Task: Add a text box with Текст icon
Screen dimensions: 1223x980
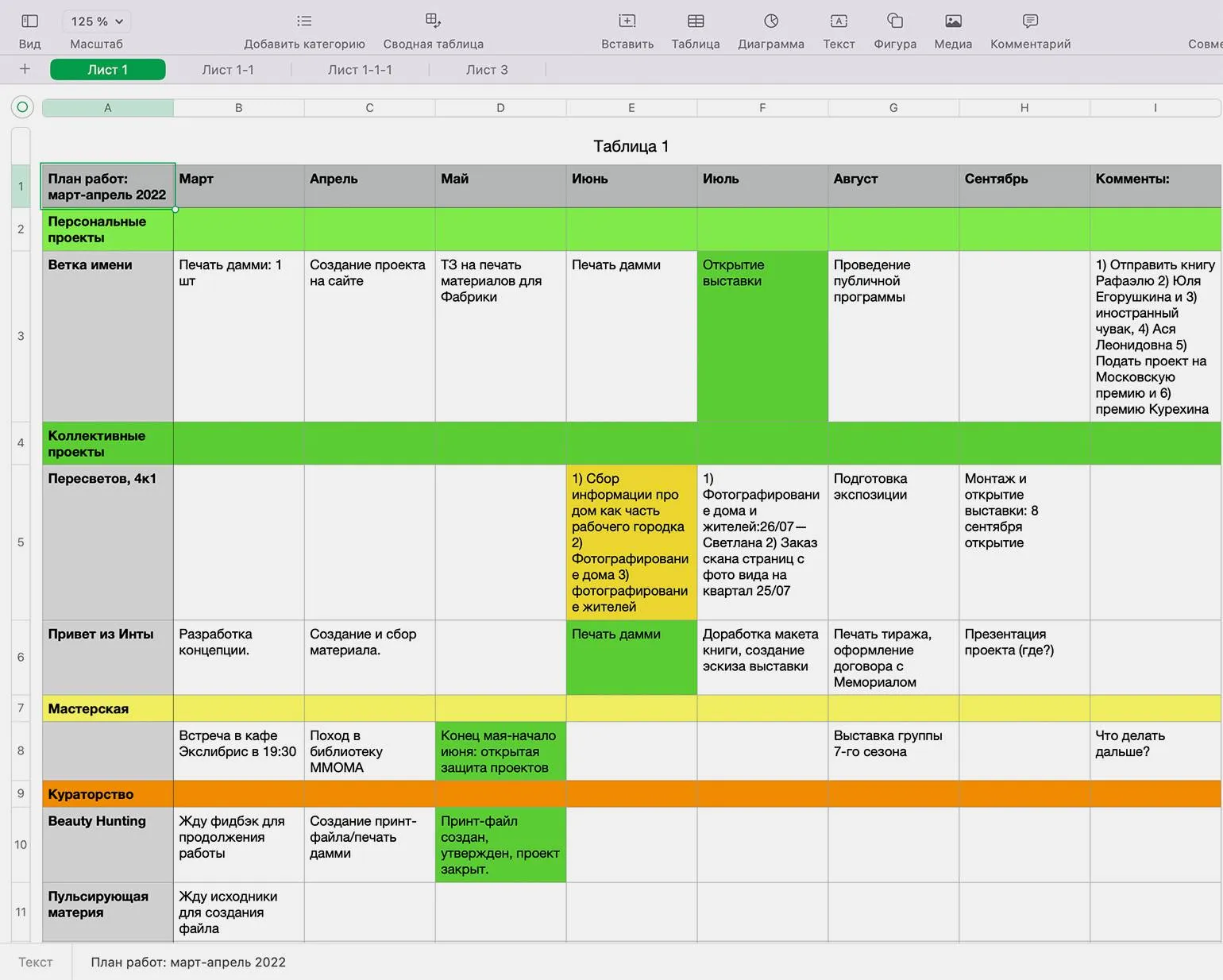Action: [x=839, y=21]
